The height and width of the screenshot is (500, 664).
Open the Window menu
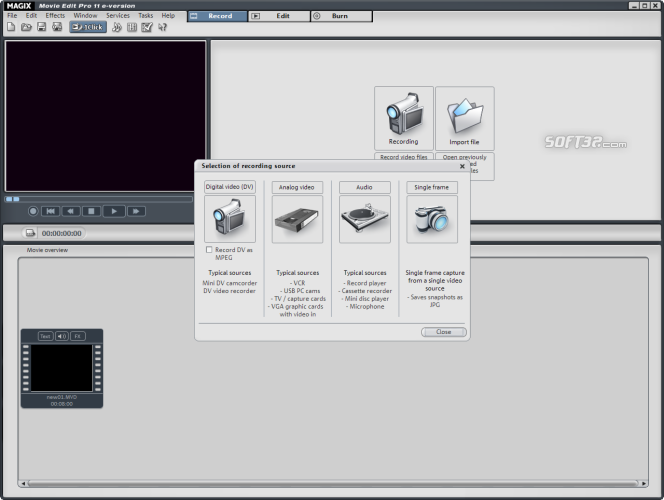[85, 16]
